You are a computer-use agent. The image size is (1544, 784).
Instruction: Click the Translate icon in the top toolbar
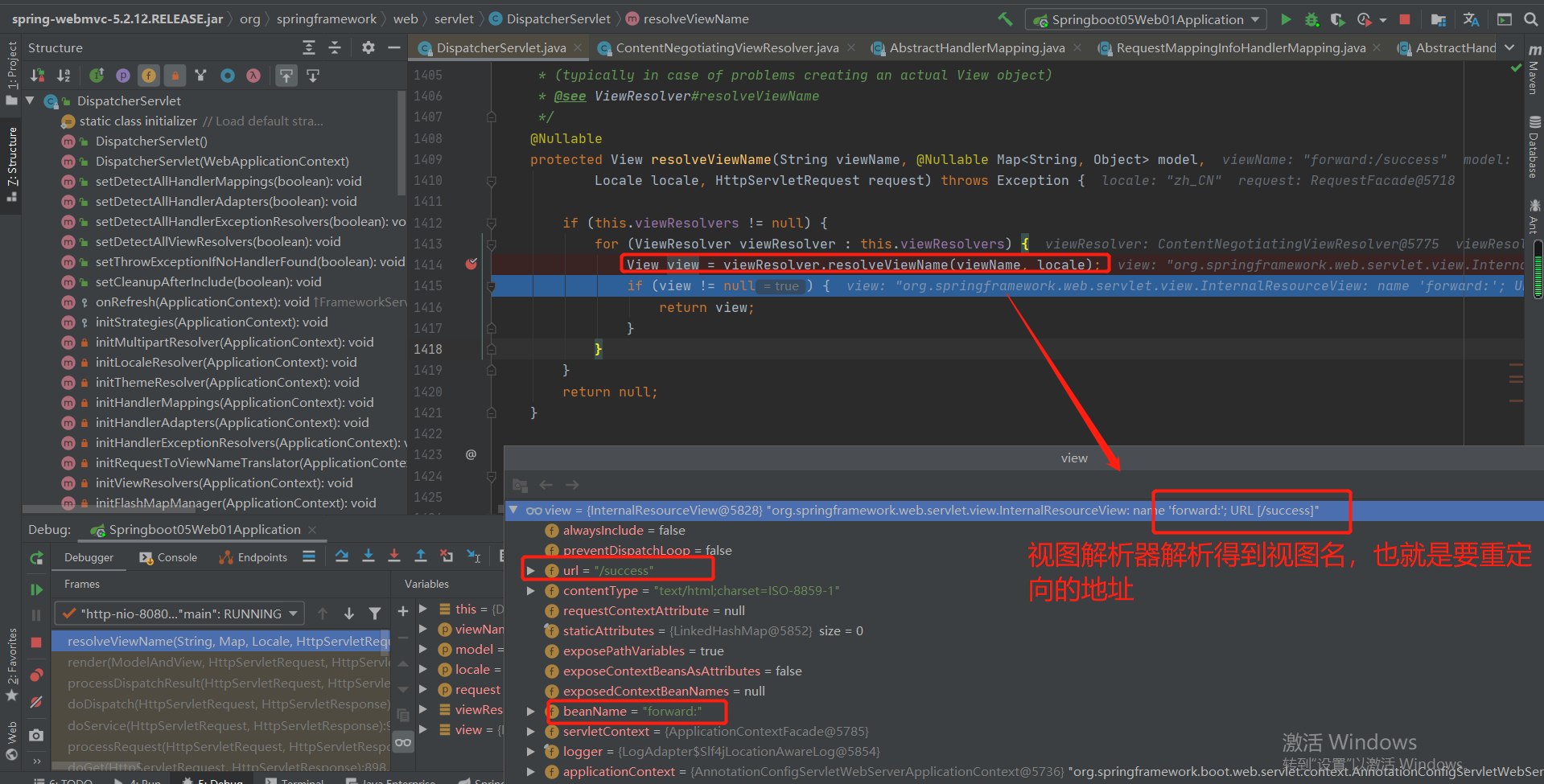point(1471,19)
